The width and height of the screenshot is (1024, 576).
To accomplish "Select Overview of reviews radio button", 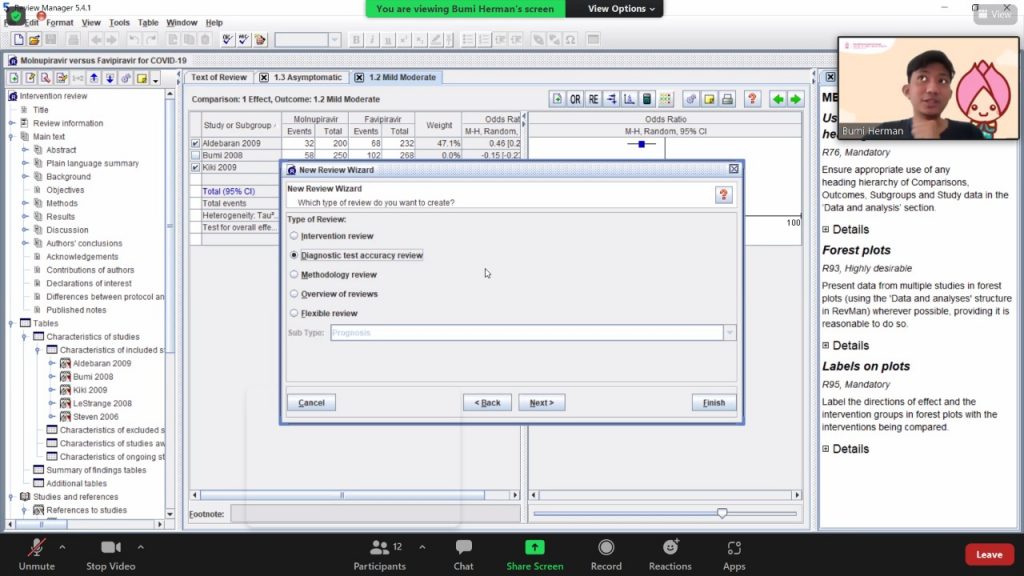I will (x=294, y=294).
